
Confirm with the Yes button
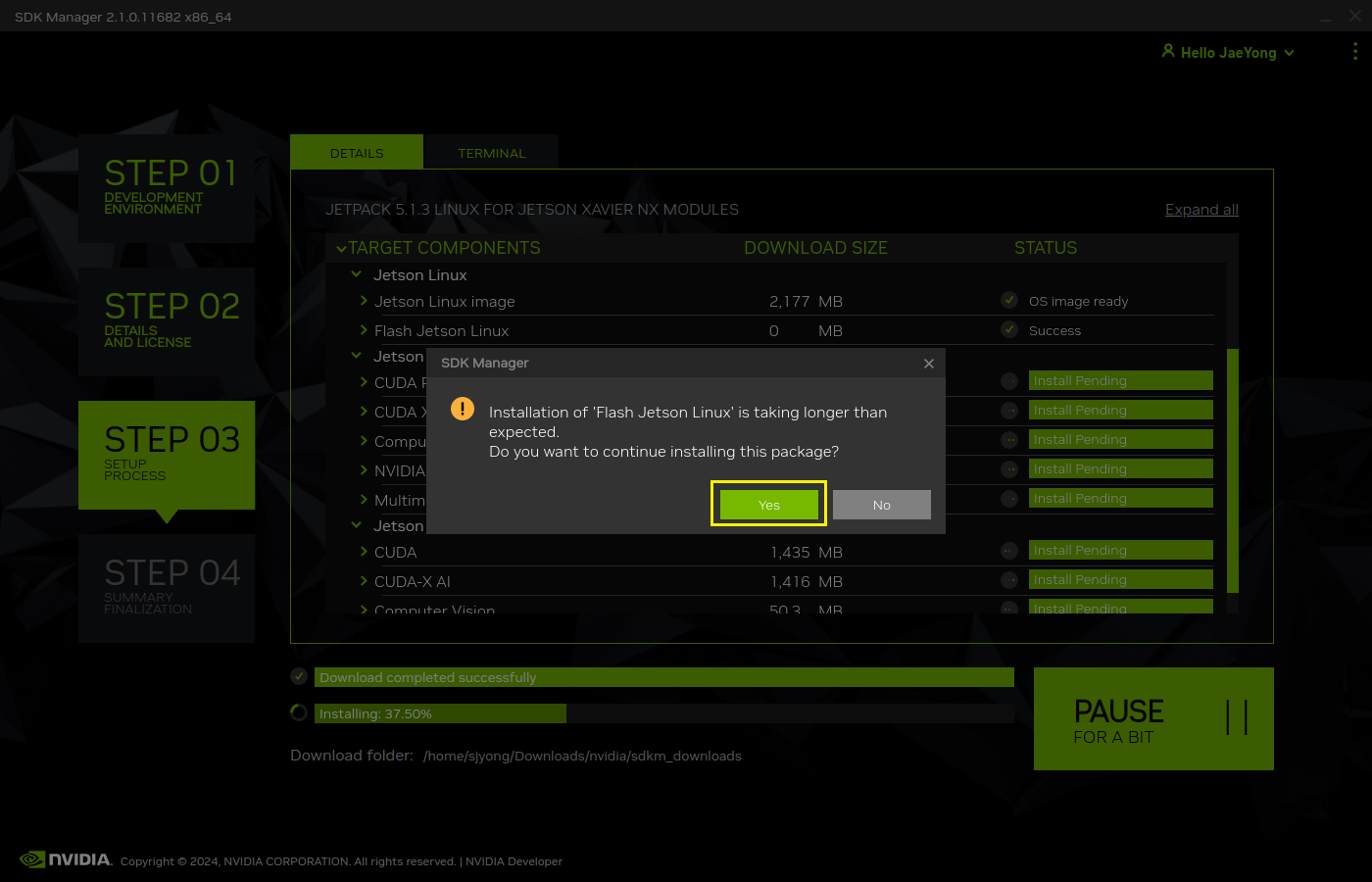click(769, 505)
